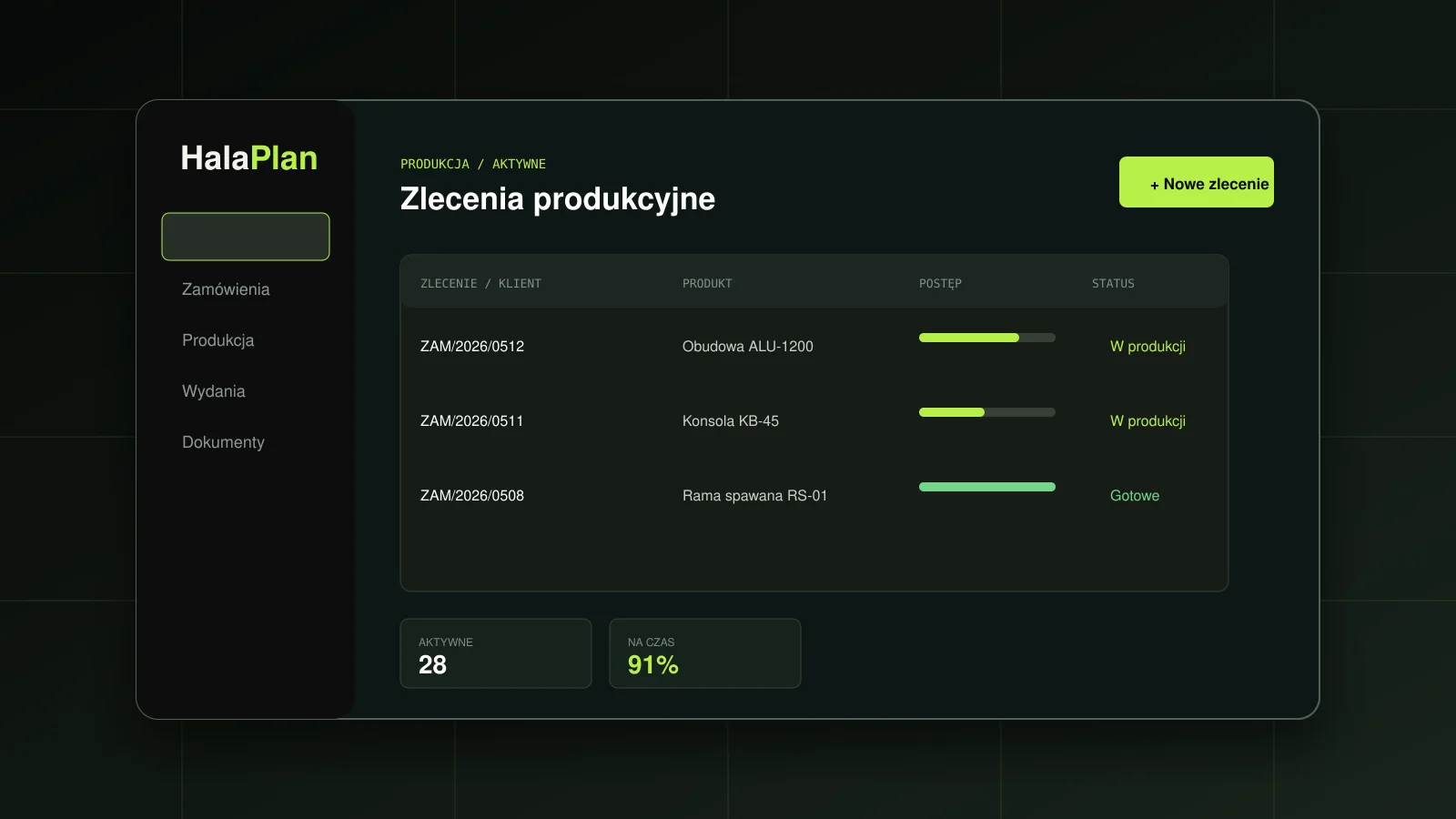Click the ZLECENIE / KLIENT column header
The width and height of the screenshot is (1456, 819).
click(x=480, y=283)
